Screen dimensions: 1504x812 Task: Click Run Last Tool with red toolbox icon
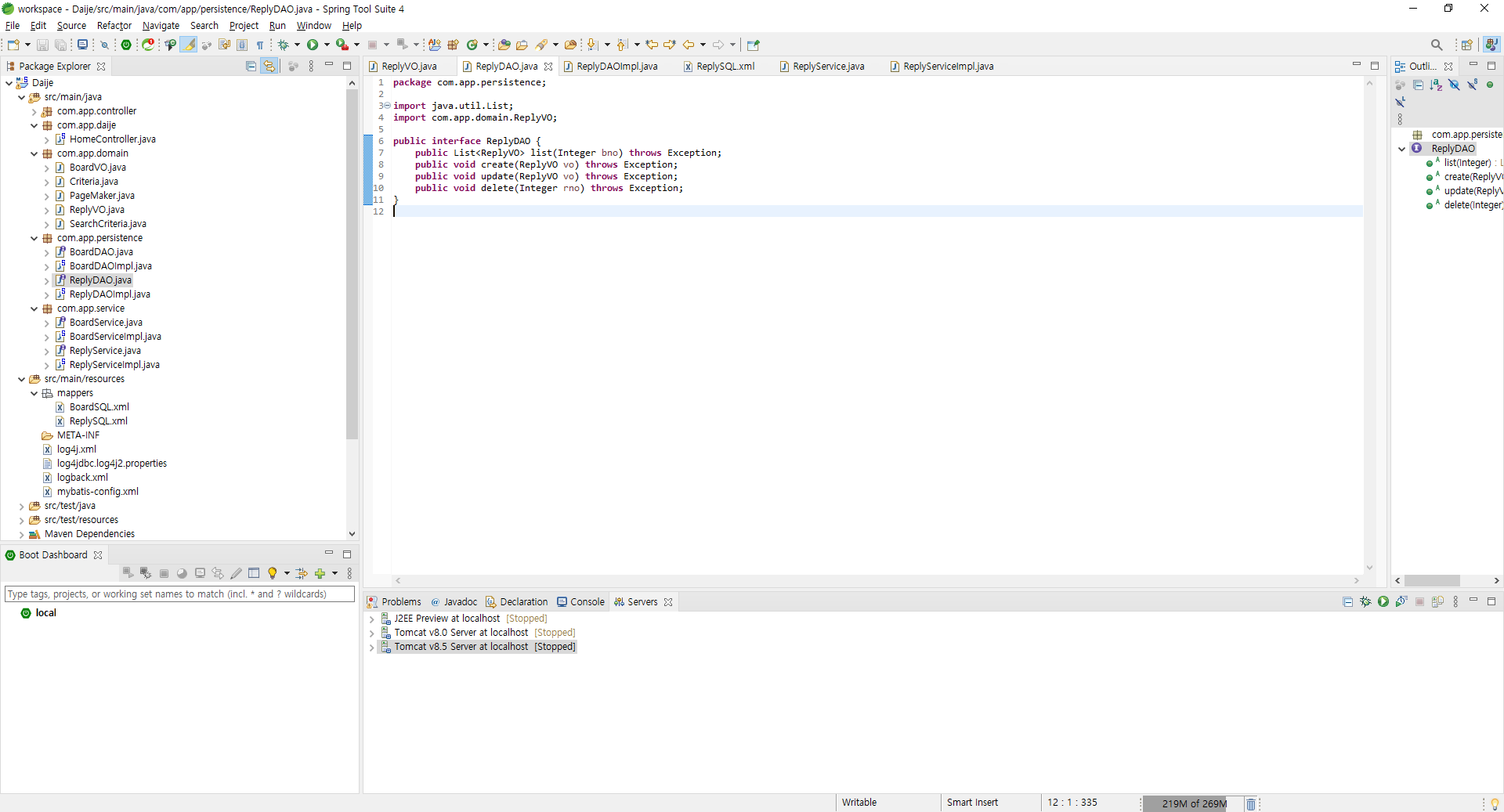point(342,45)
